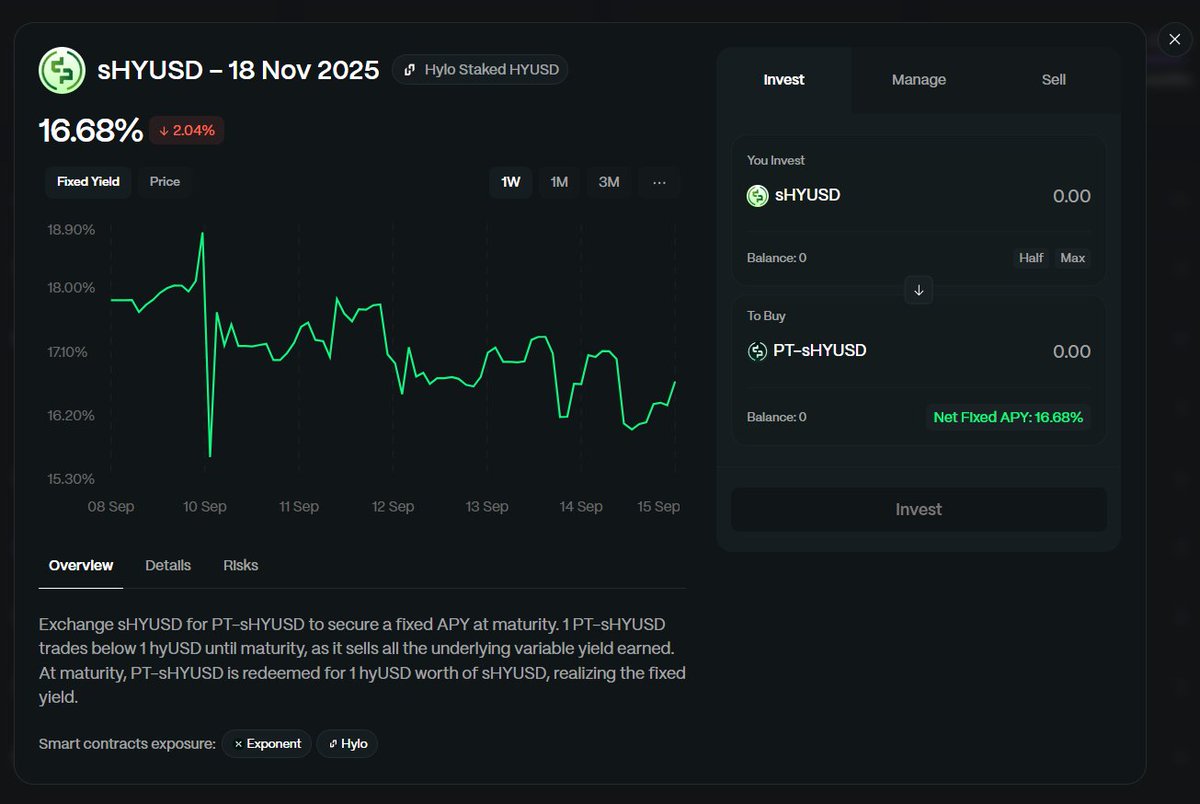
Task: Open the Details tab
Action: click(168, 566)
